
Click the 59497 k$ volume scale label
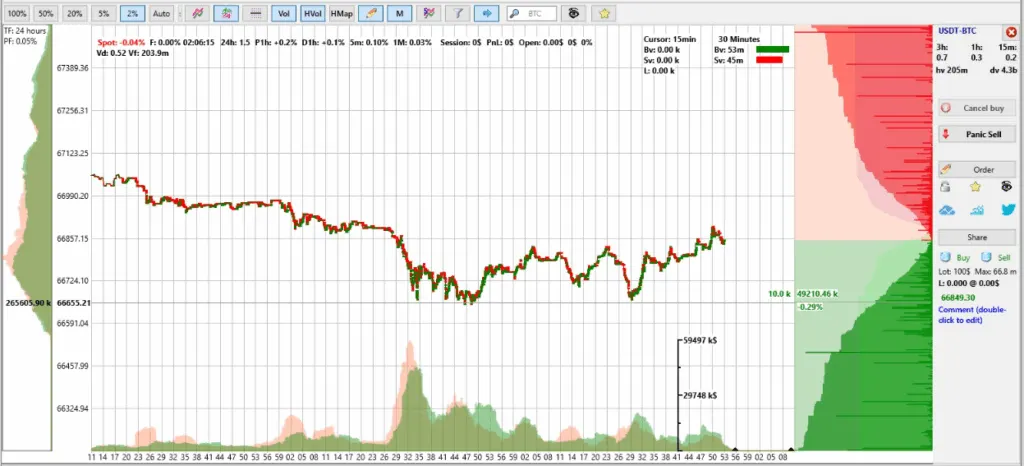point(700,340)
